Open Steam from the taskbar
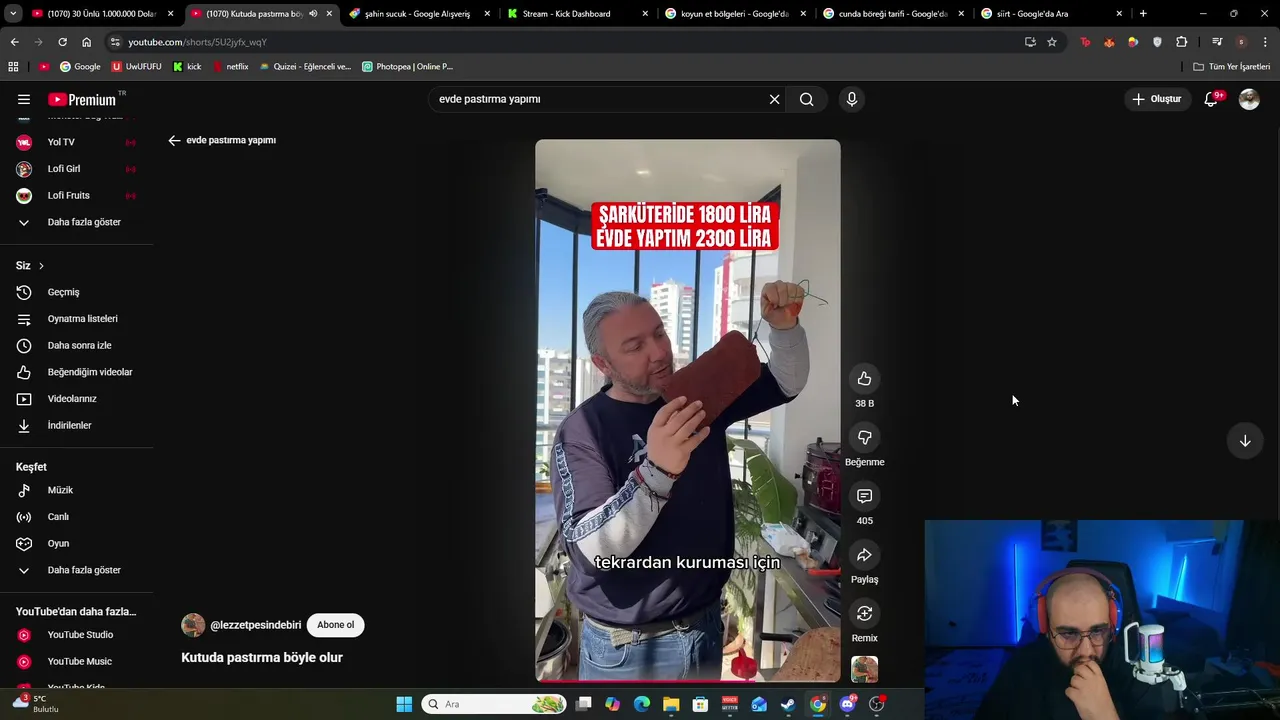This screenshot has width=1280, height=720. pos(788,704)
